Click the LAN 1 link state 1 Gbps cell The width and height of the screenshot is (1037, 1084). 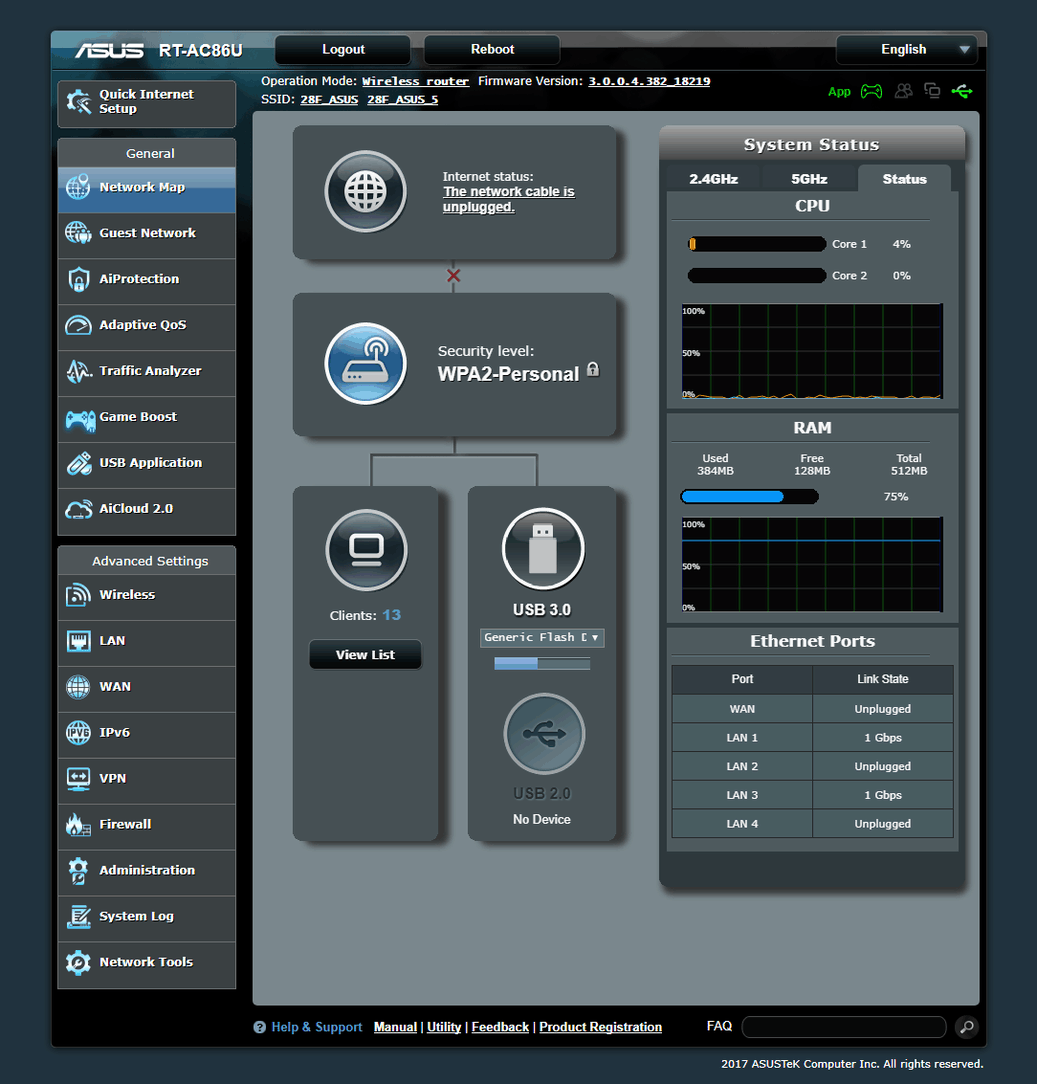[x=883, y=738]
